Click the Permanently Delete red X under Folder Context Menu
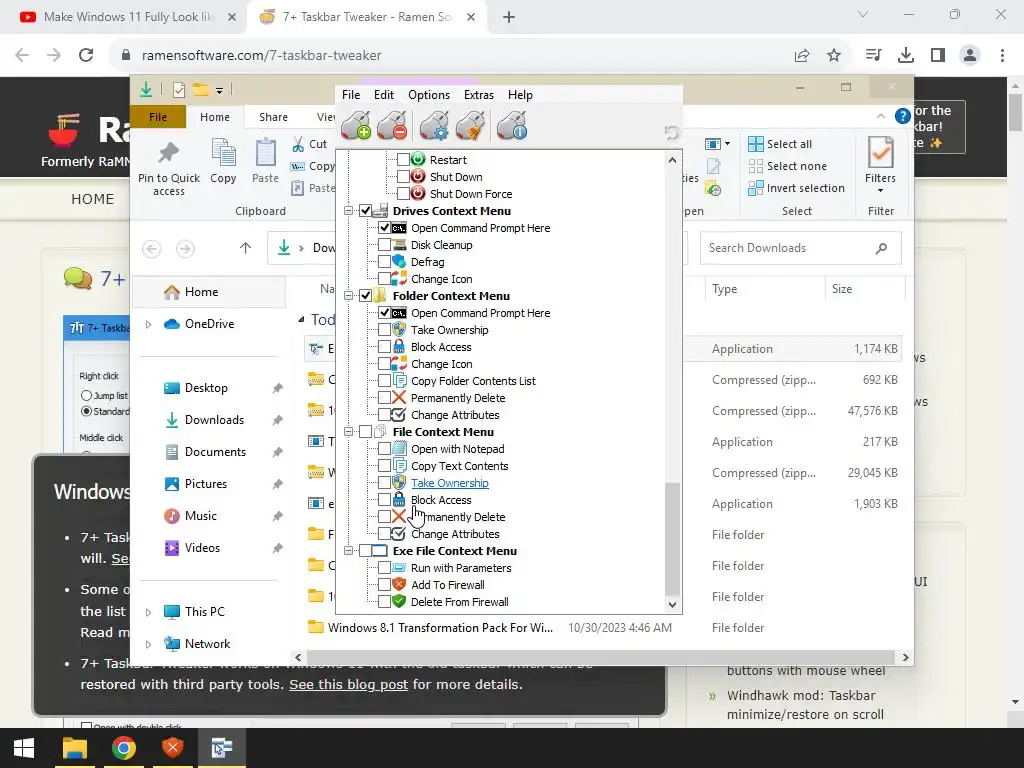1024x768 pixels. [x=400, y=398]
